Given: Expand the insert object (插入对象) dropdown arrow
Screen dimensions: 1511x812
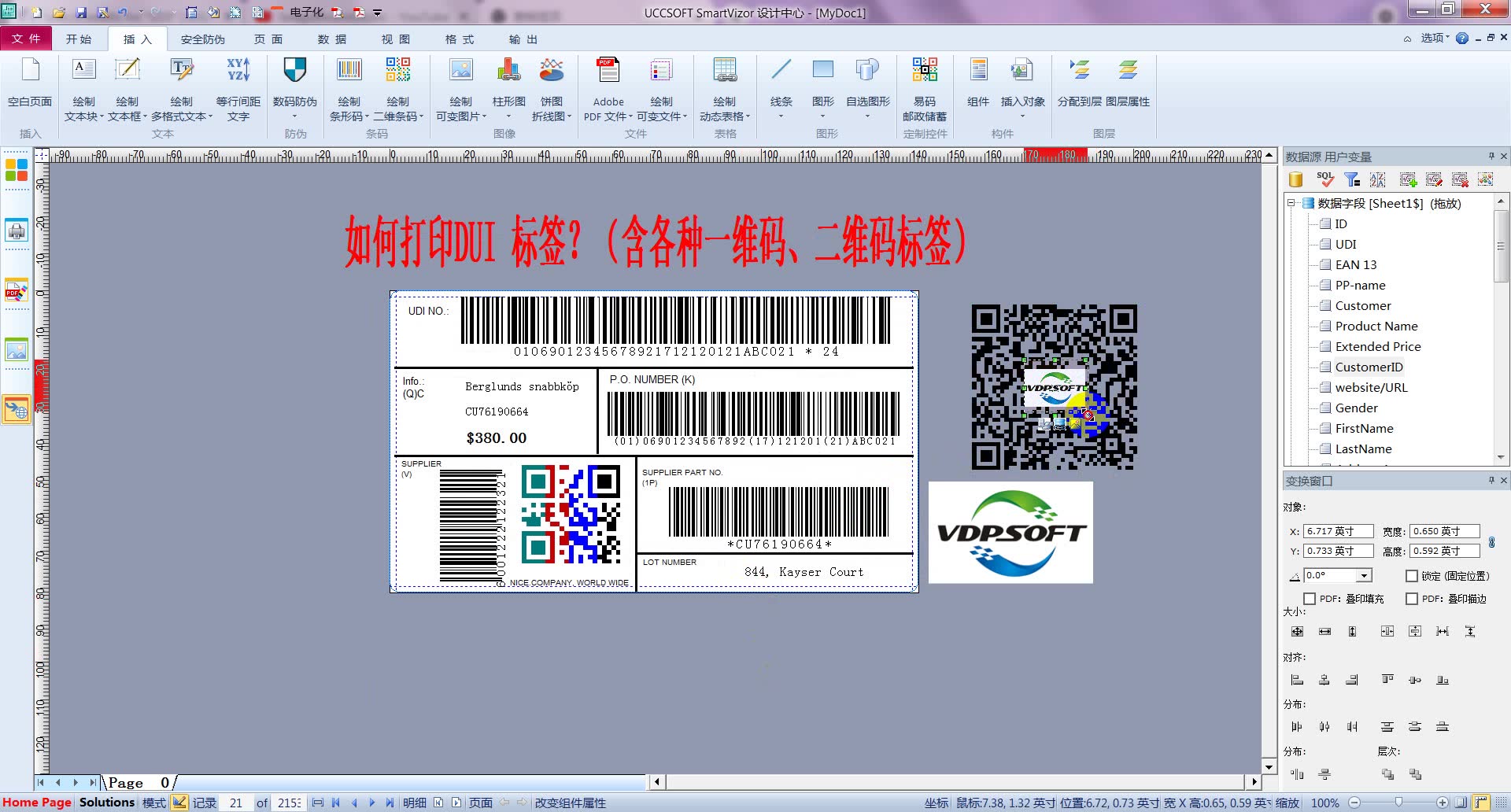Looking at the screenshot, I should (1022, 116).
